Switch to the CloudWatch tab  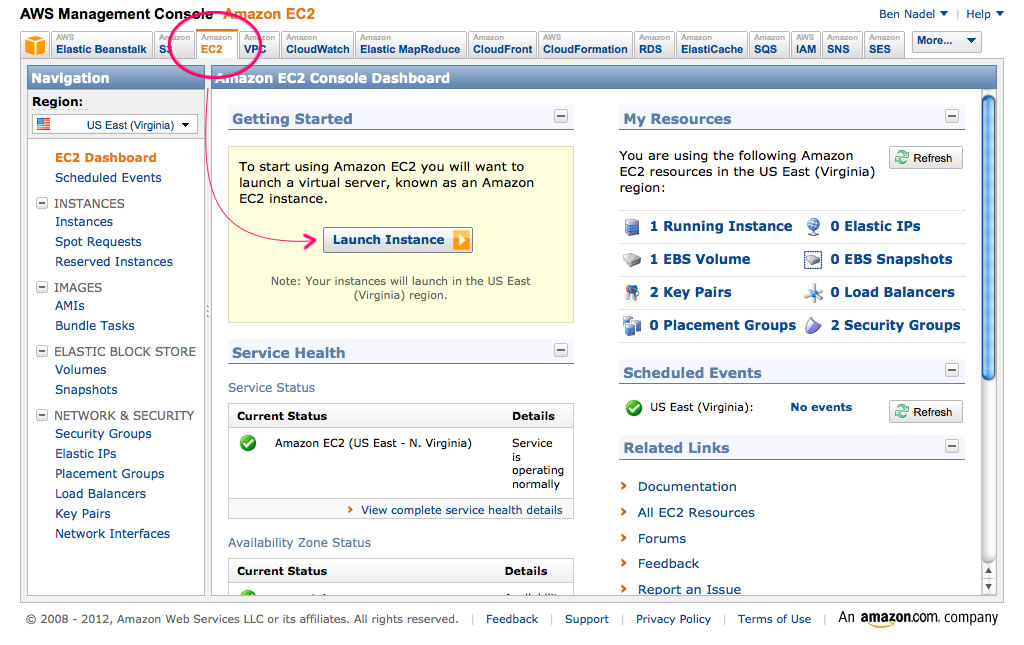pos(317,44)
